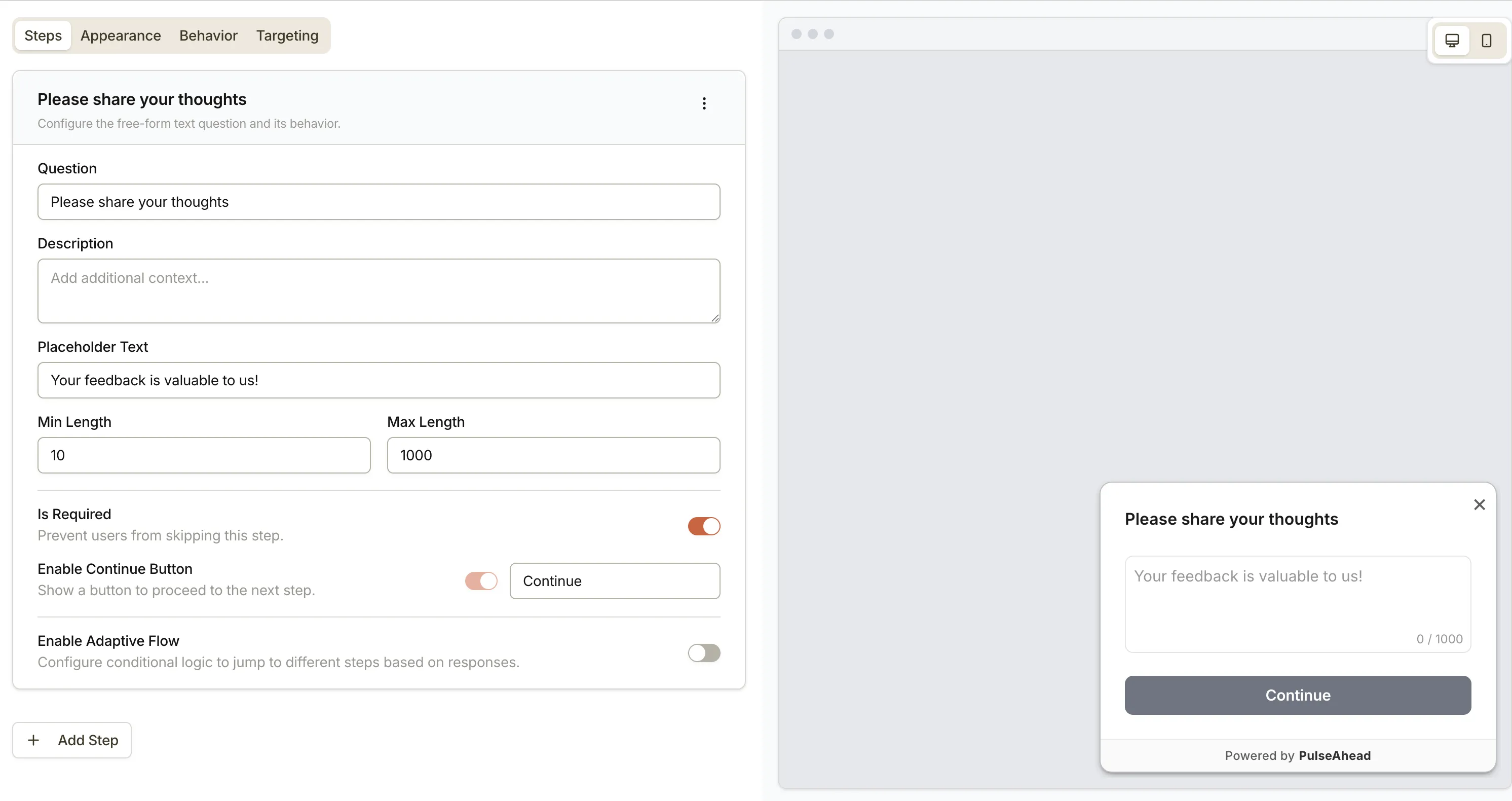This screenshot has height=801, width=1512.
Task: Dismiss the survey preview popup
Action: coord(1479,504)
